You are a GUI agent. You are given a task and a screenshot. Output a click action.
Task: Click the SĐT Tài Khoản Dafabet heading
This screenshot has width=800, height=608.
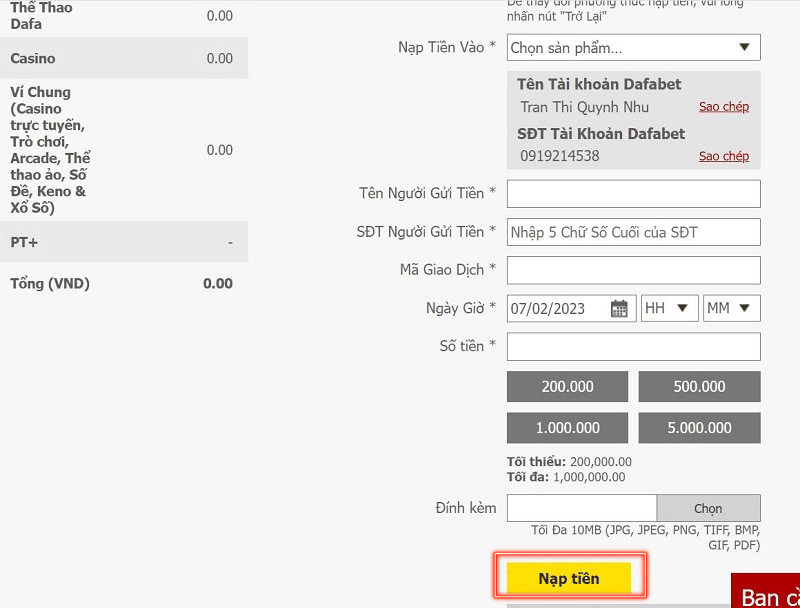coord(601,134)
